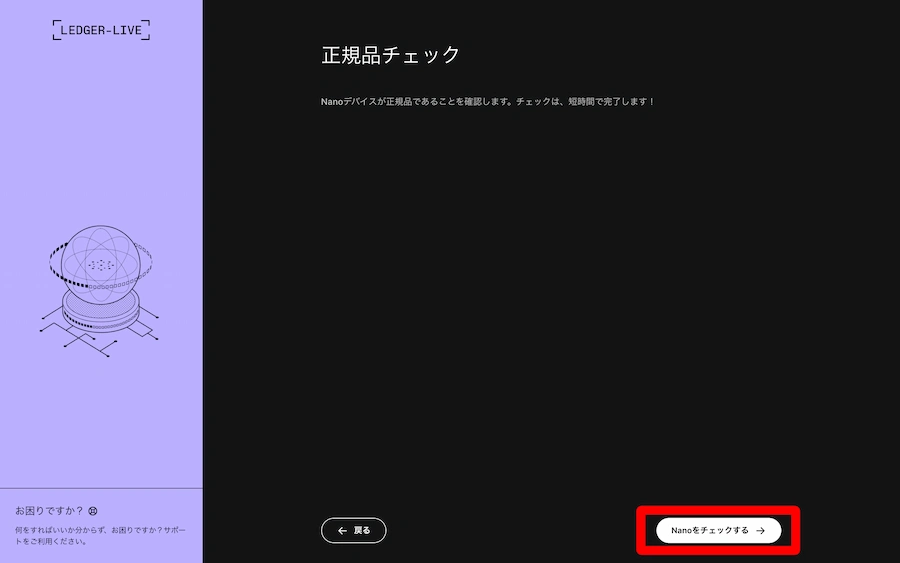
Task: Click the support text under お困りですか？
Action: (100, 535)
